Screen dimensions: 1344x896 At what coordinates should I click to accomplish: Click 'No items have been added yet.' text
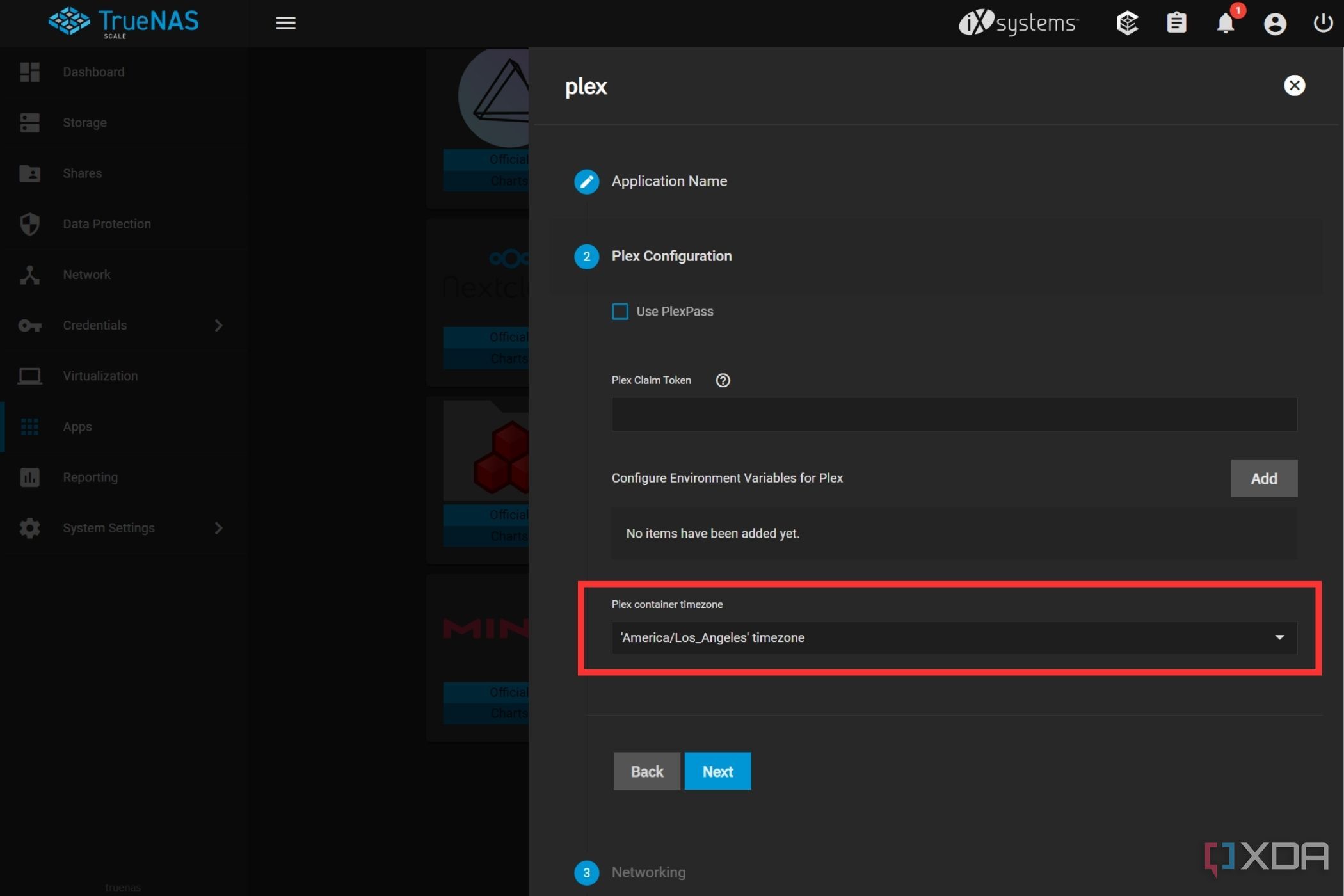[x=712, y=533]
